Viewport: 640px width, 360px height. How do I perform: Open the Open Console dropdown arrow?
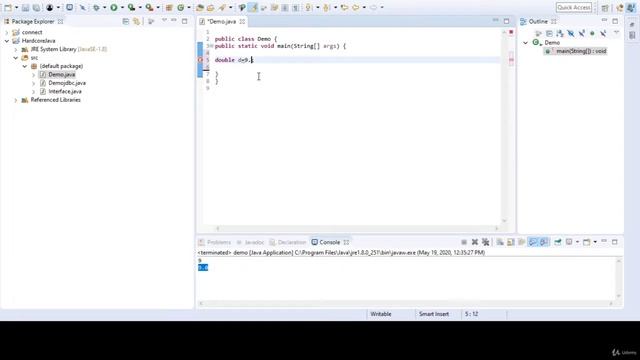pyautogui.click(x=595, y=242)
